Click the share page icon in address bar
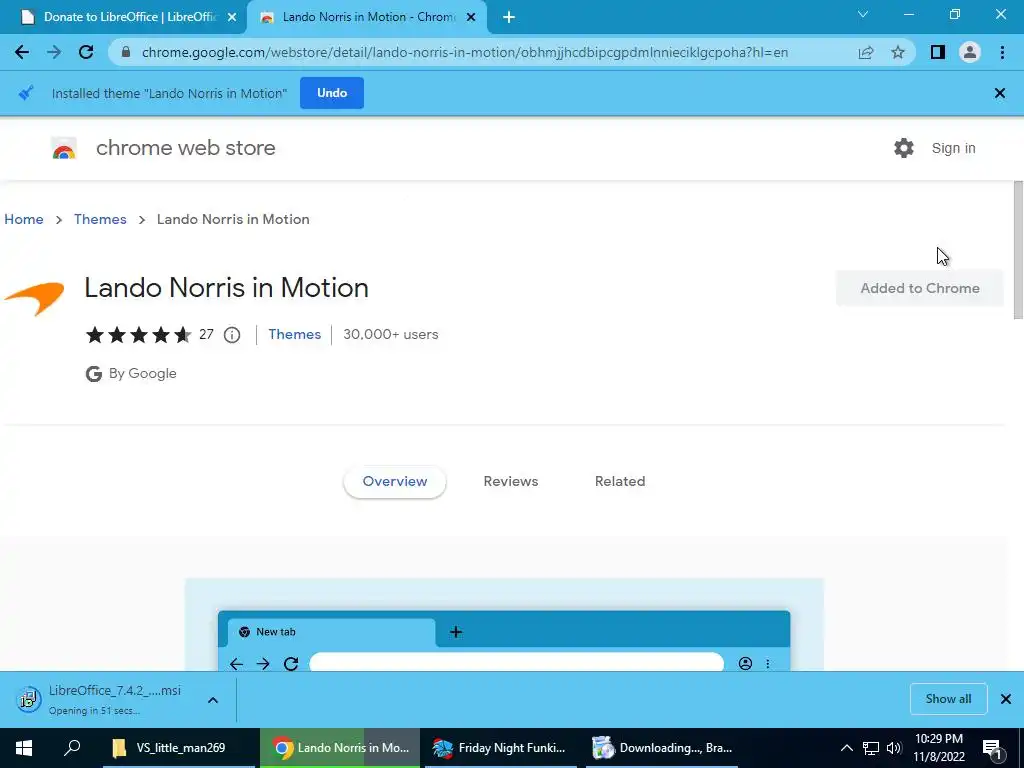Image resolution: width=1024 pixels, height=768 pixels. pos(866,52)
